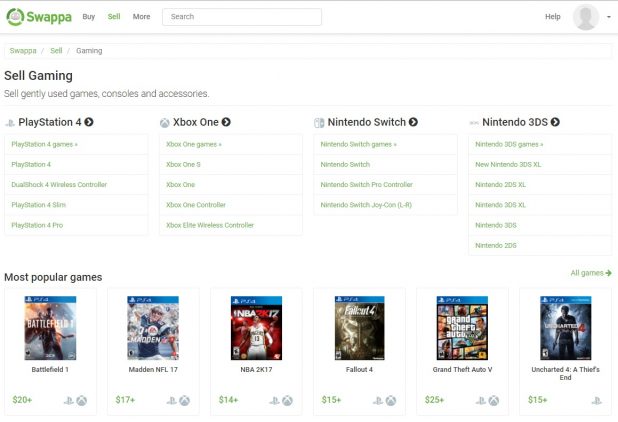This screenshot has height=422, width=618.
Task: Go to All games link
Action: tap(589, 272)
